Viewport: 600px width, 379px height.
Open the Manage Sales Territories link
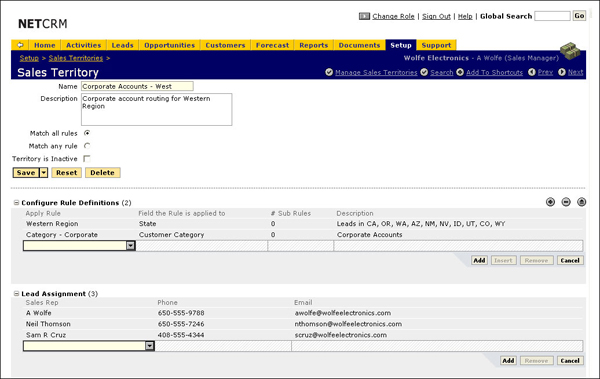point(376,72)
